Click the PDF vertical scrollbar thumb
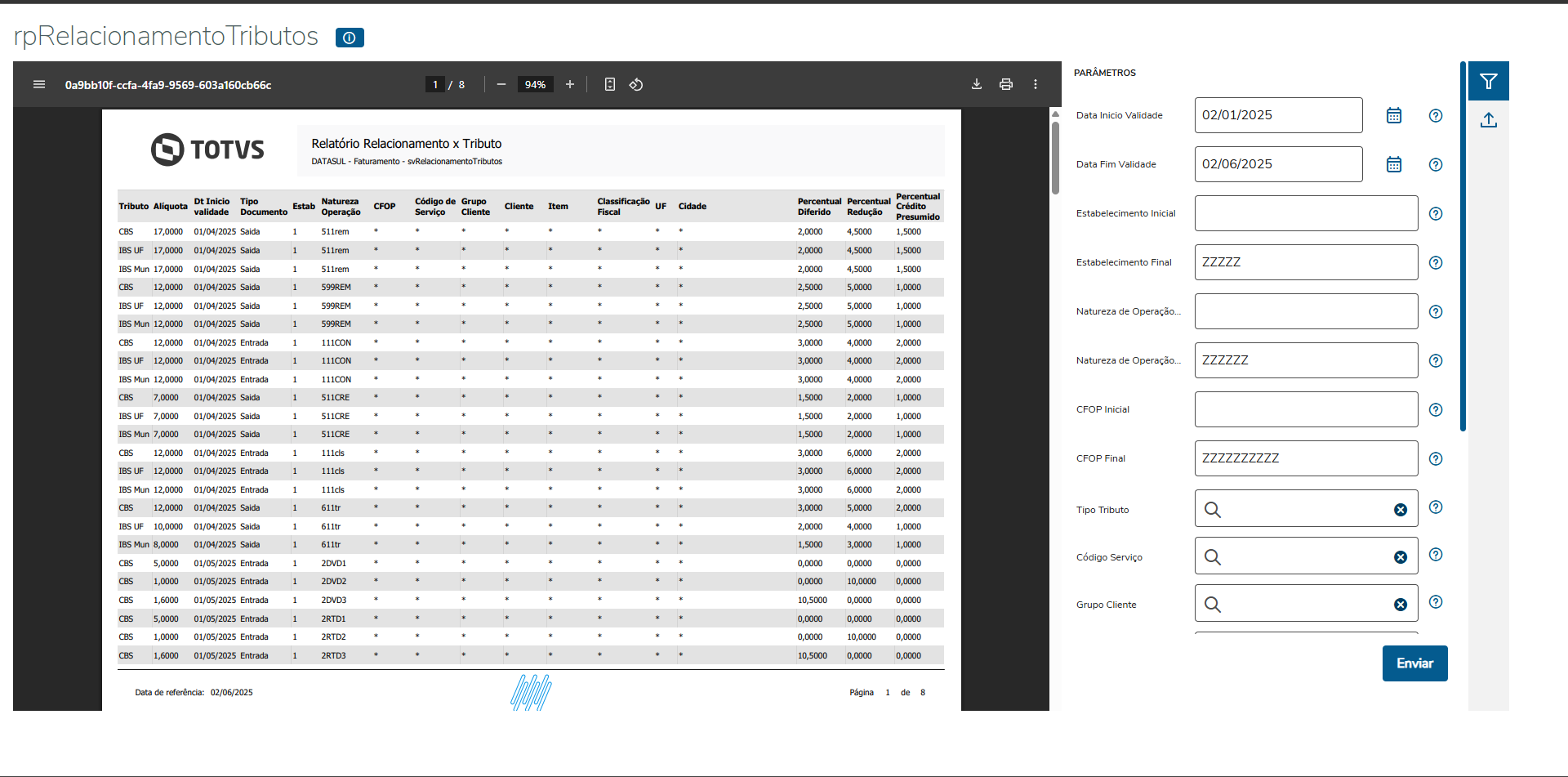The image size is (1568, 777). 1055,158
